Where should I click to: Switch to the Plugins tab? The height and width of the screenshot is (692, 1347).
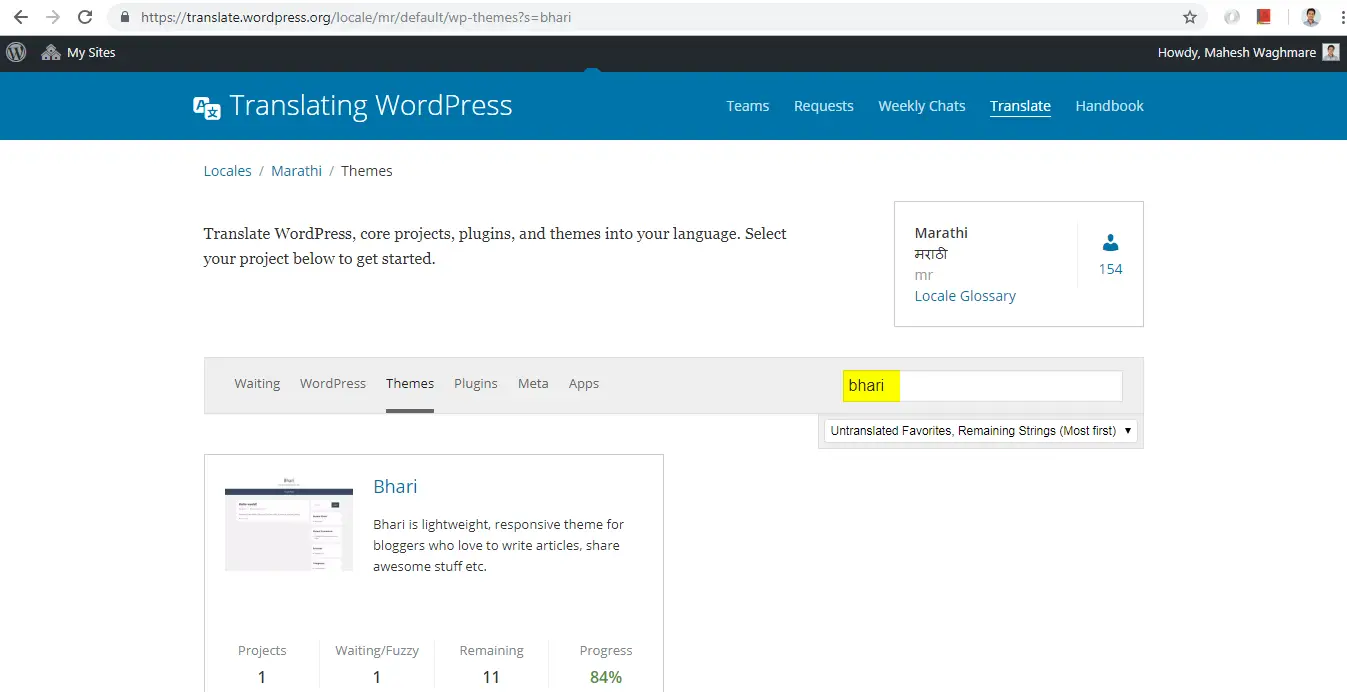476,384
